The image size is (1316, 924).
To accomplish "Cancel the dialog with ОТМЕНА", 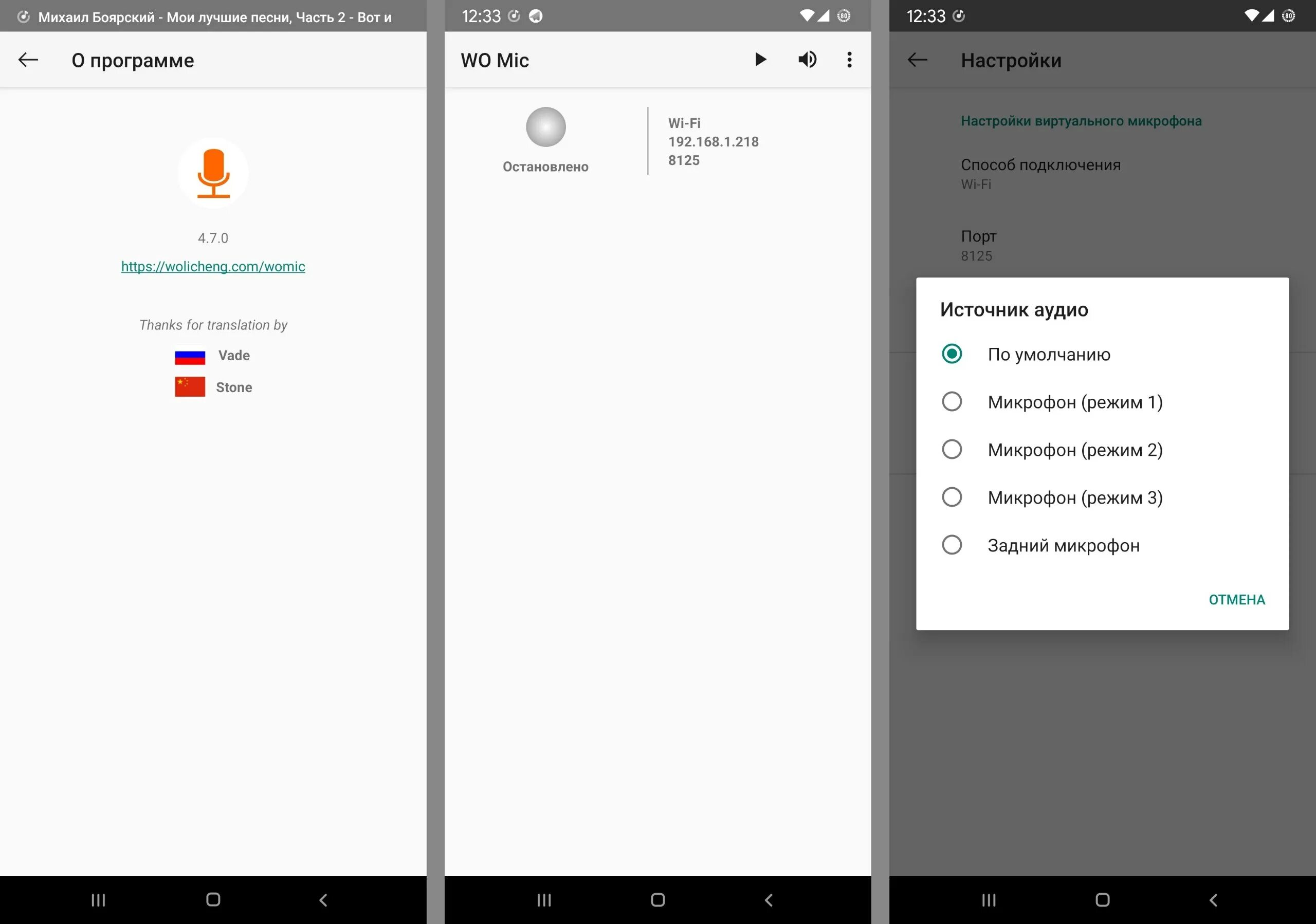I will click(1236, 600).
